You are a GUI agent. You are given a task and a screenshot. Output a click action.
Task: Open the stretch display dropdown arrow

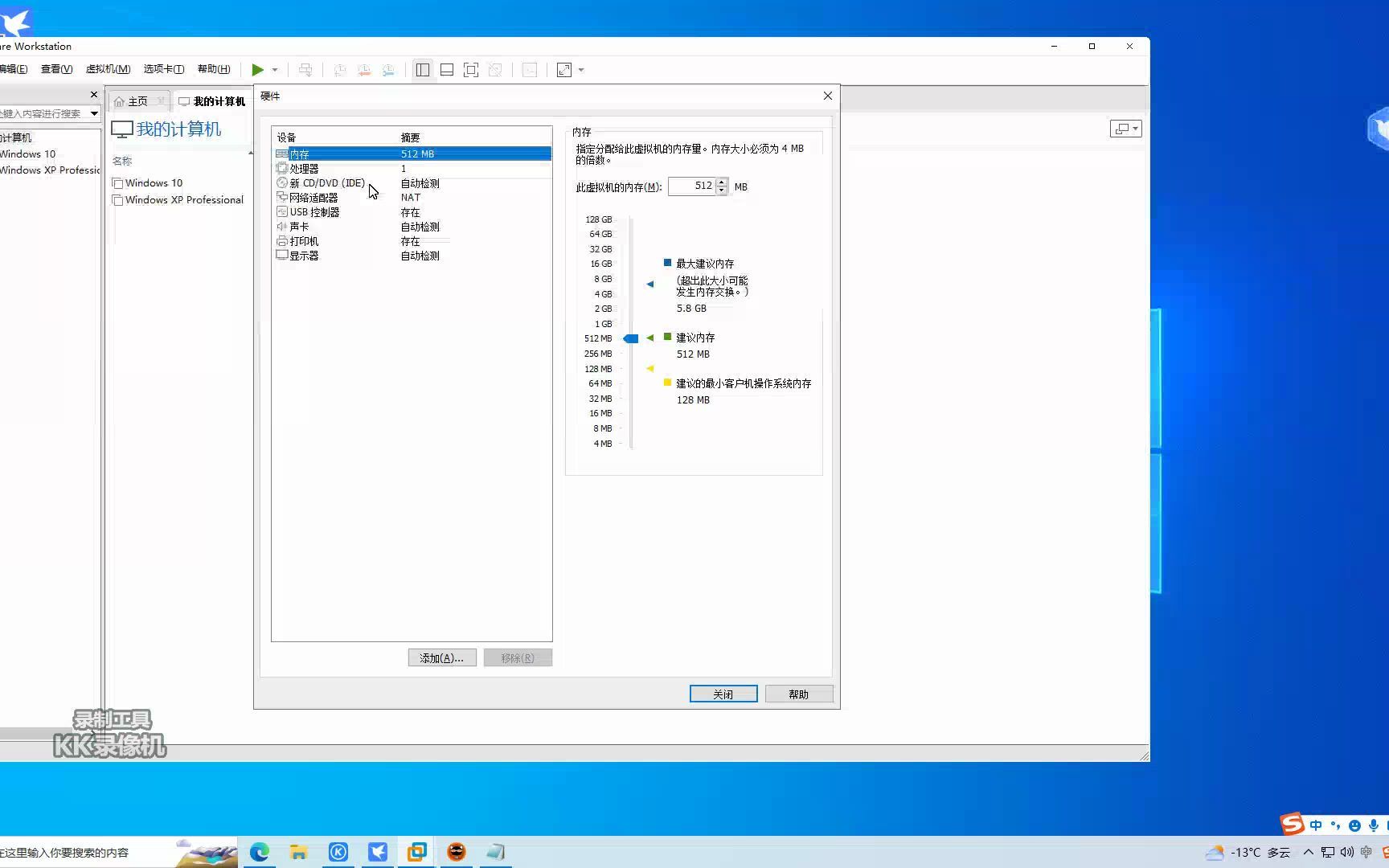coord(581,70)
